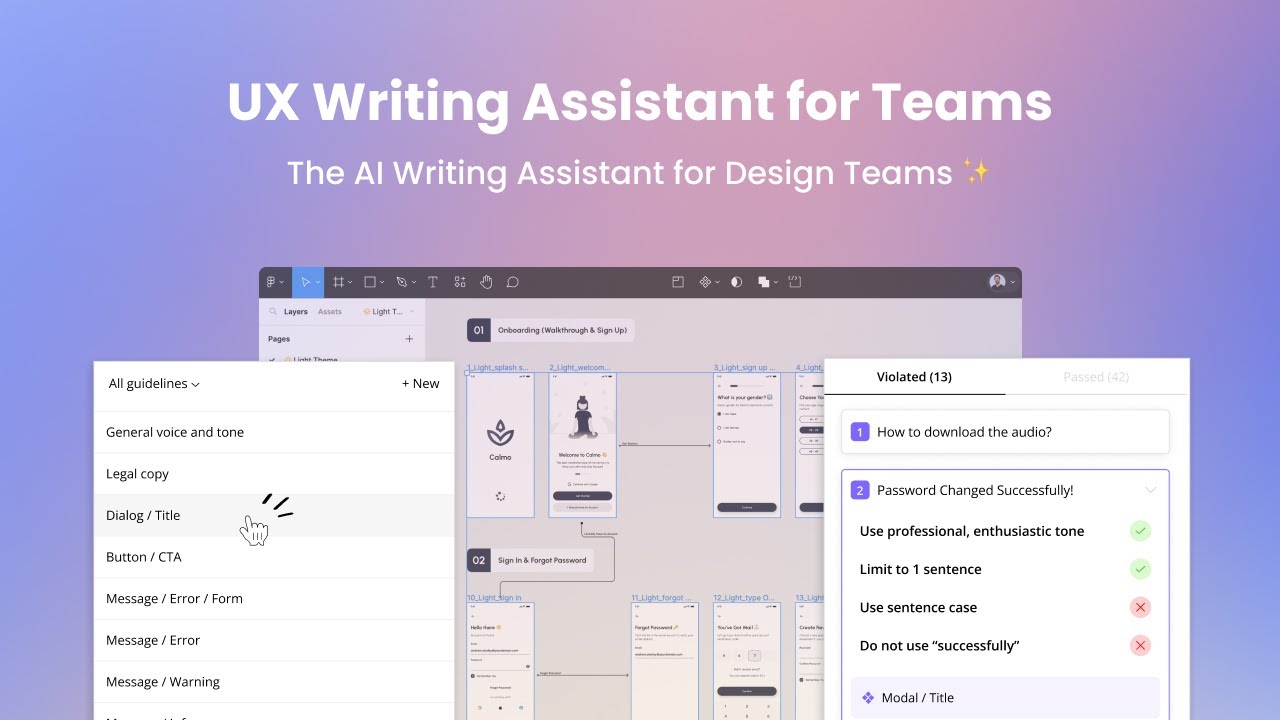The height and width of the screenshot is (720, 1280).
Task: Click Use professional, enthusiastic tone text
Action: (971, 532)
